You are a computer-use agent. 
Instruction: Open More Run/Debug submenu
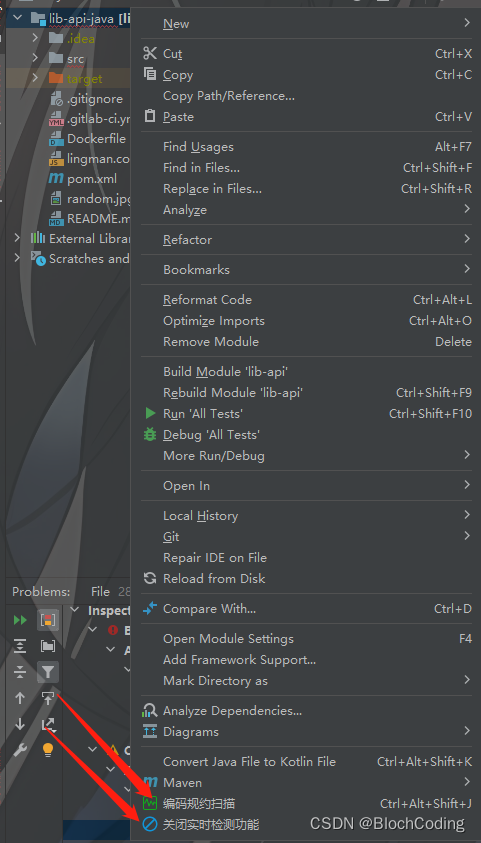point(306,455)
